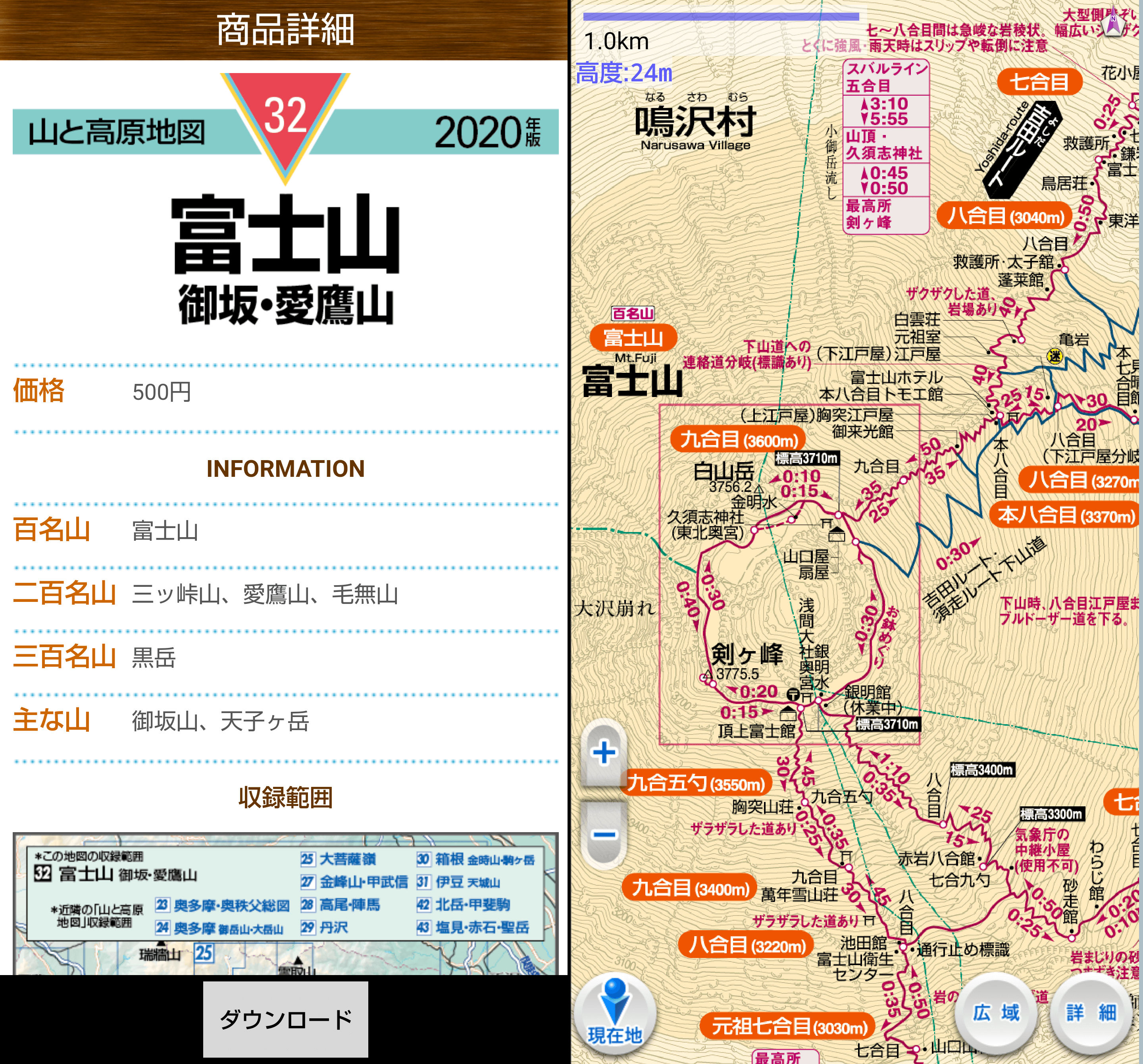Tap the 三百名山 黒岳 row
1143x1064 pixels.
click(285, 657)
